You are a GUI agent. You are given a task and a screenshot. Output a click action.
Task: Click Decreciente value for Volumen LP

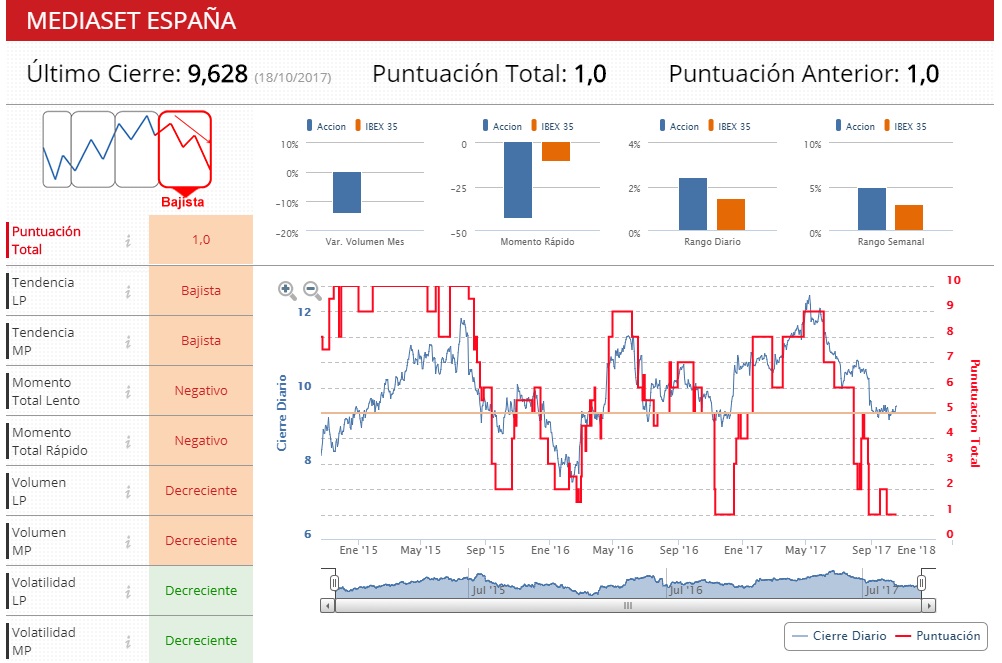point(201,491)
